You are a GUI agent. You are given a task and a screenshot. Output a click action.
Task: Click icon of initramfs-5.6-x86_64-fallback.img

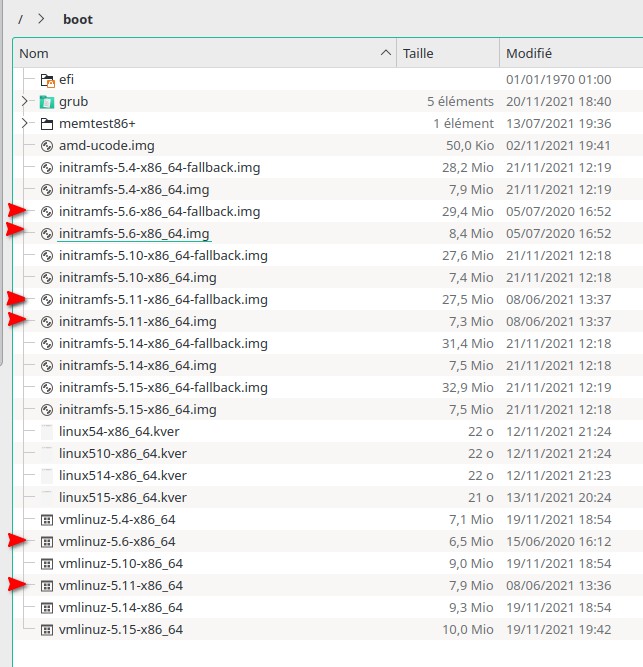point(47,212)
